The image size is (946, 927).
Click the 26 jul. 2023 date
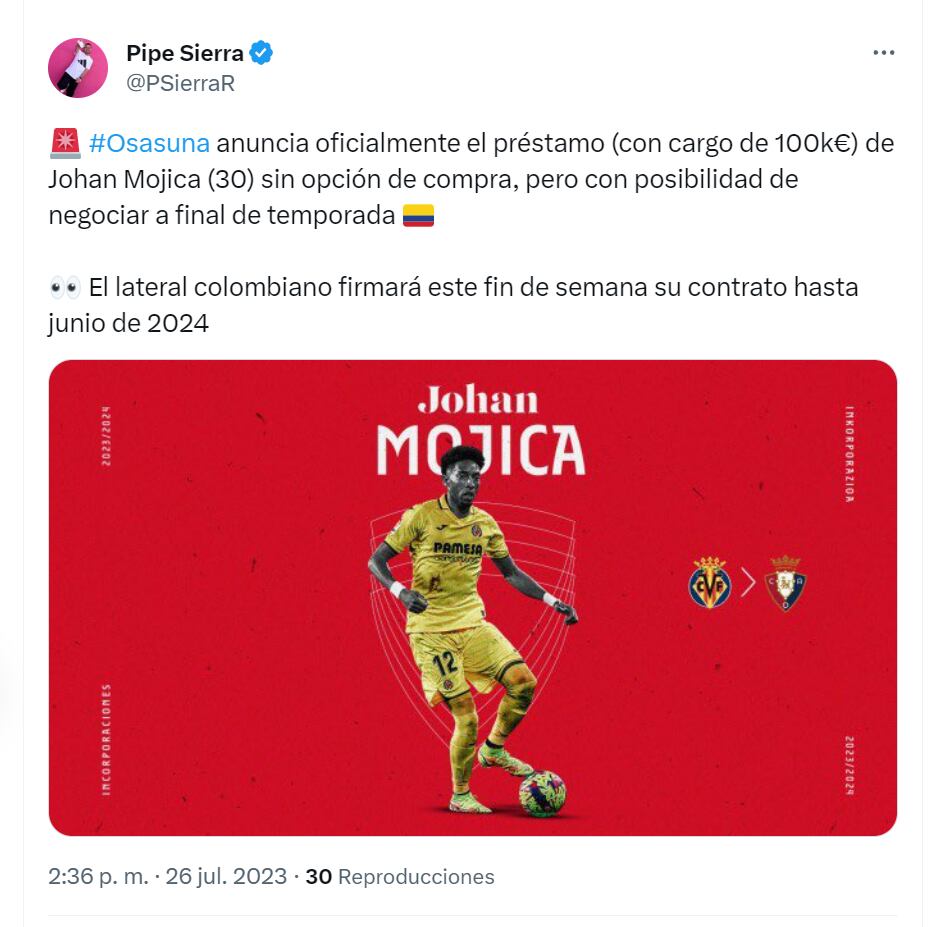pyautogui.click(x=226, y=876)
